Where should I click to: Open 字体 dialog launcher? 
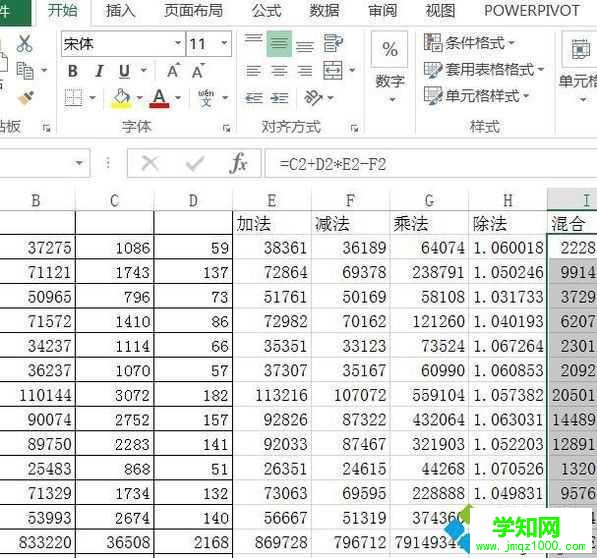[227, 129]
